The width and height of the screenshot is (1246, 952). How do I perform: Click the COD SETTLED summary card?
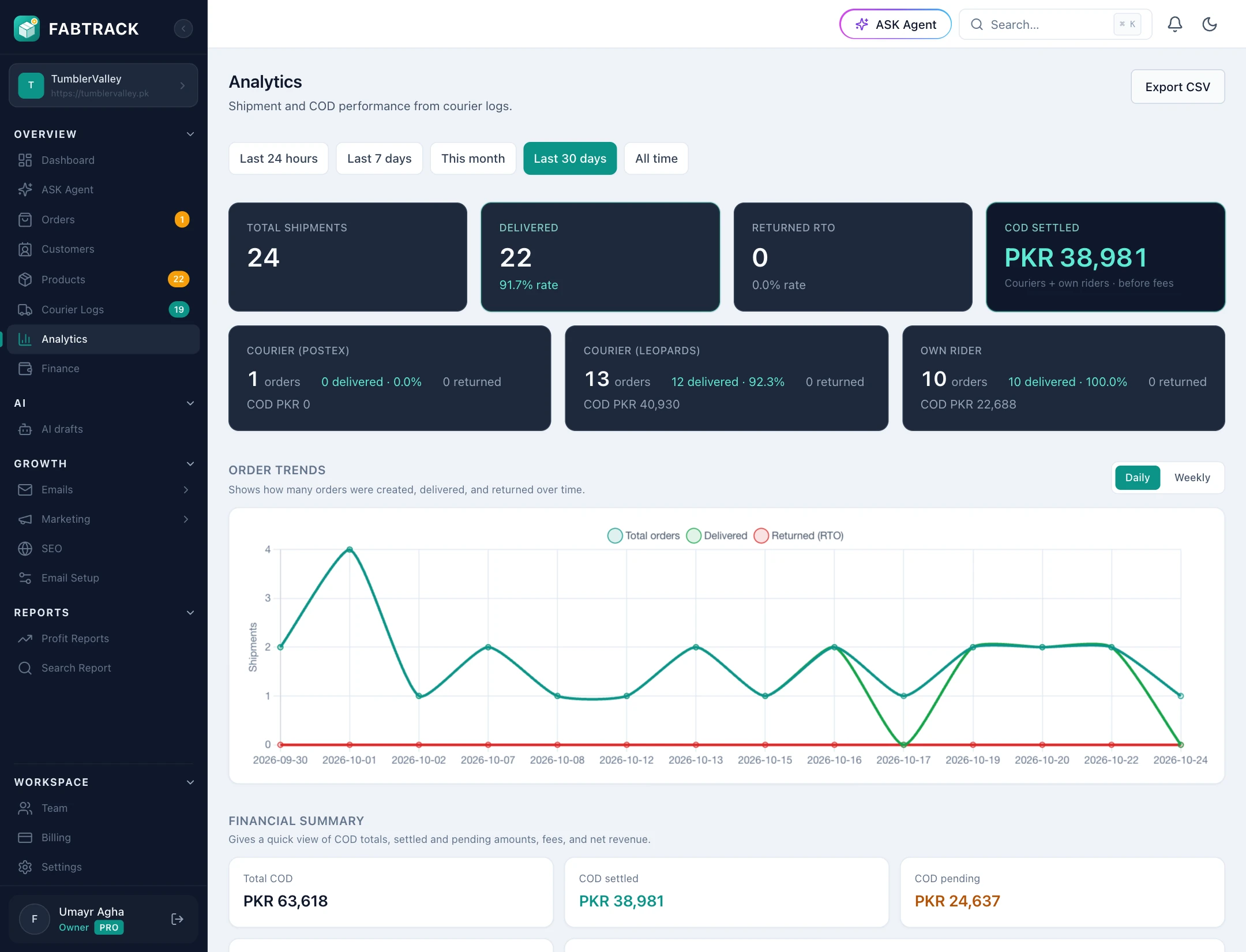click(x=1105, y=257)
